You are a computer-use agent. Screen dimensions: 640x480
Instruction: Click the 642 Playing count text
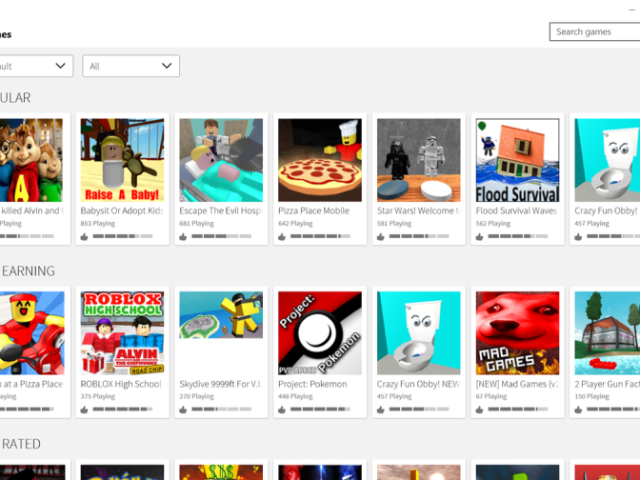click(x=296, y=224)
